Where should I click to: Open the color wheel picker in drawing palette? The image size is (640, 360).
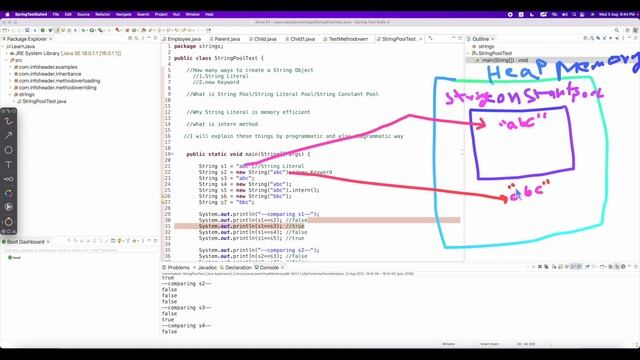pyautogui.click(x=8, y=193)
